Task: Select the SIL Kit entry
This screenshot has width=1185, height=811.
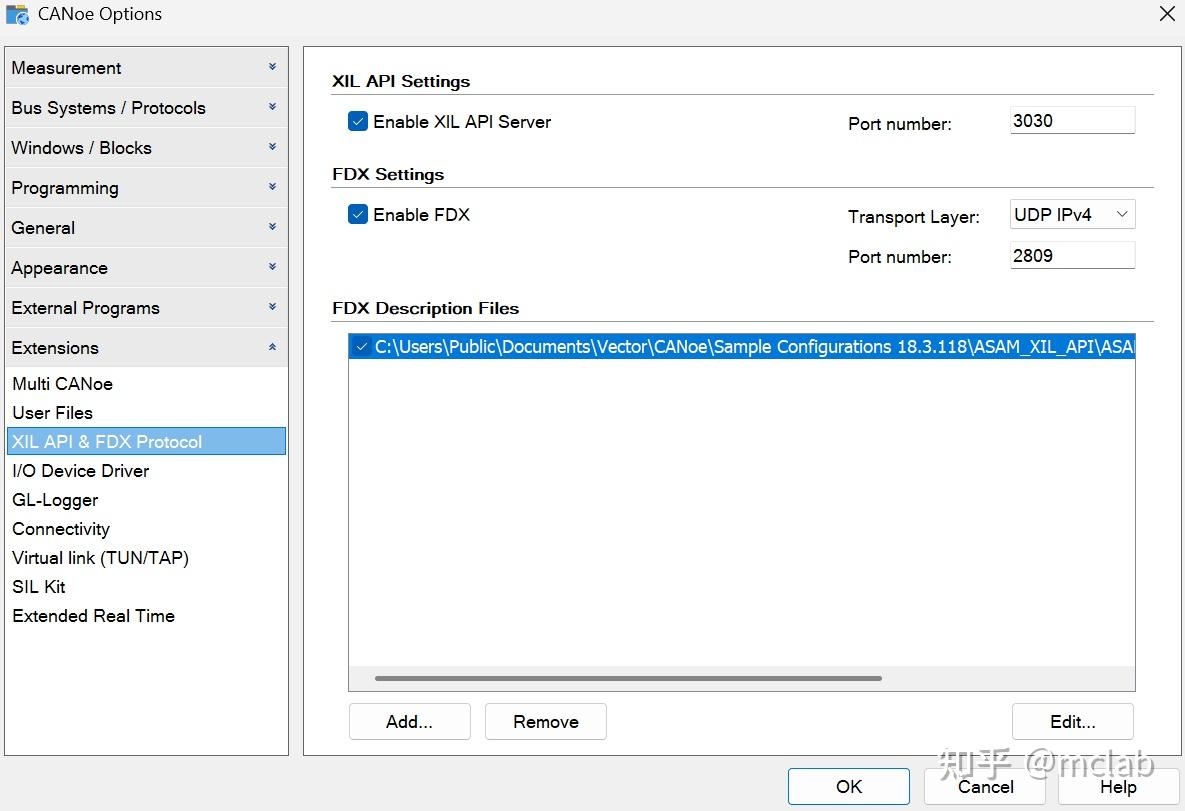Action: [39, 587]
